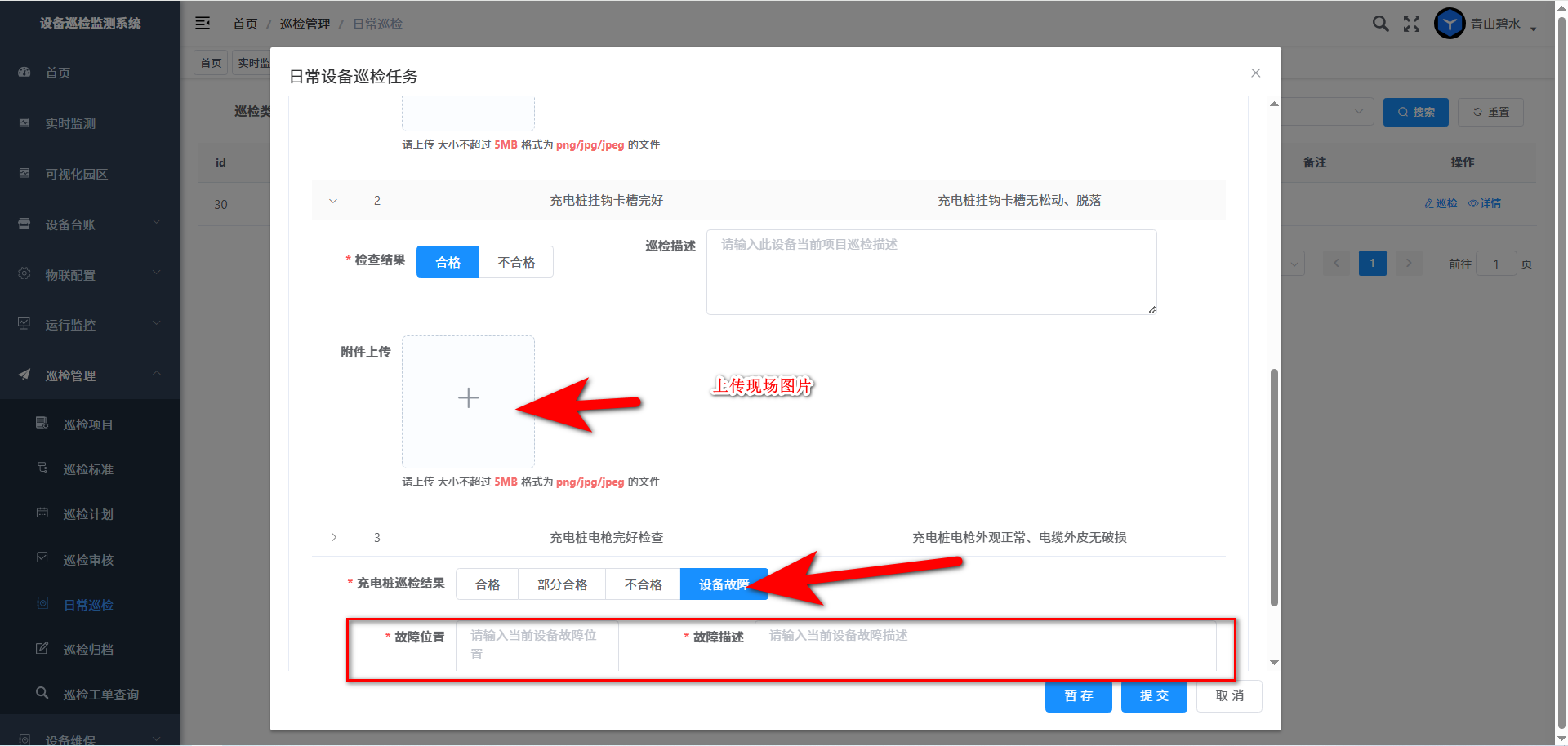Click the 暂存 button
1568x746 pixels.
click(1078, 696)
